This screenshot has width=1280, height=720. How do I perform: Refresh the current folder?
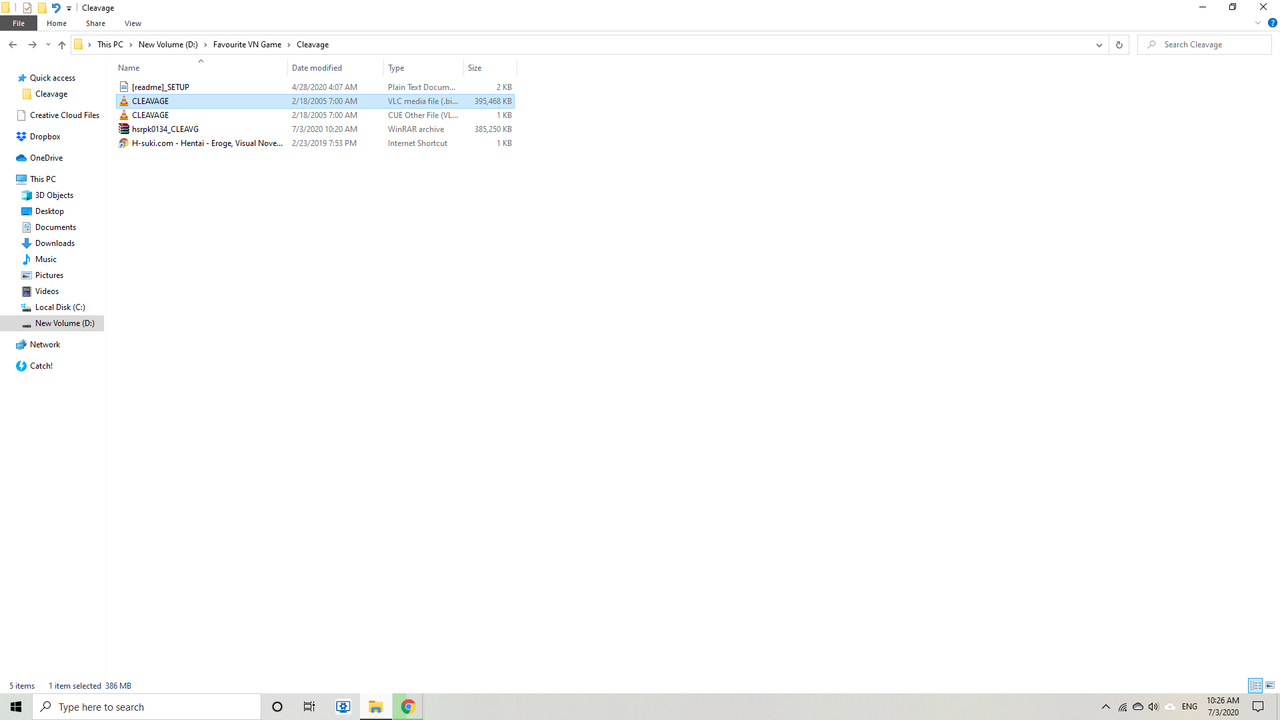click(x=1119, y=44)
